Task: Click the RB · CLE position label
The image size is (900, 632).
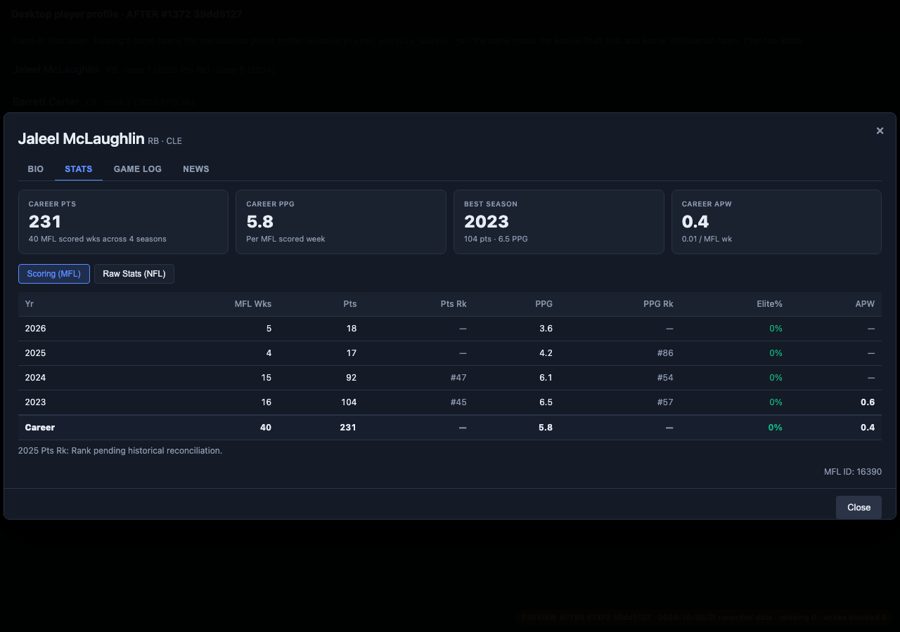Action: pyautogui.click(x=165, y=141)
